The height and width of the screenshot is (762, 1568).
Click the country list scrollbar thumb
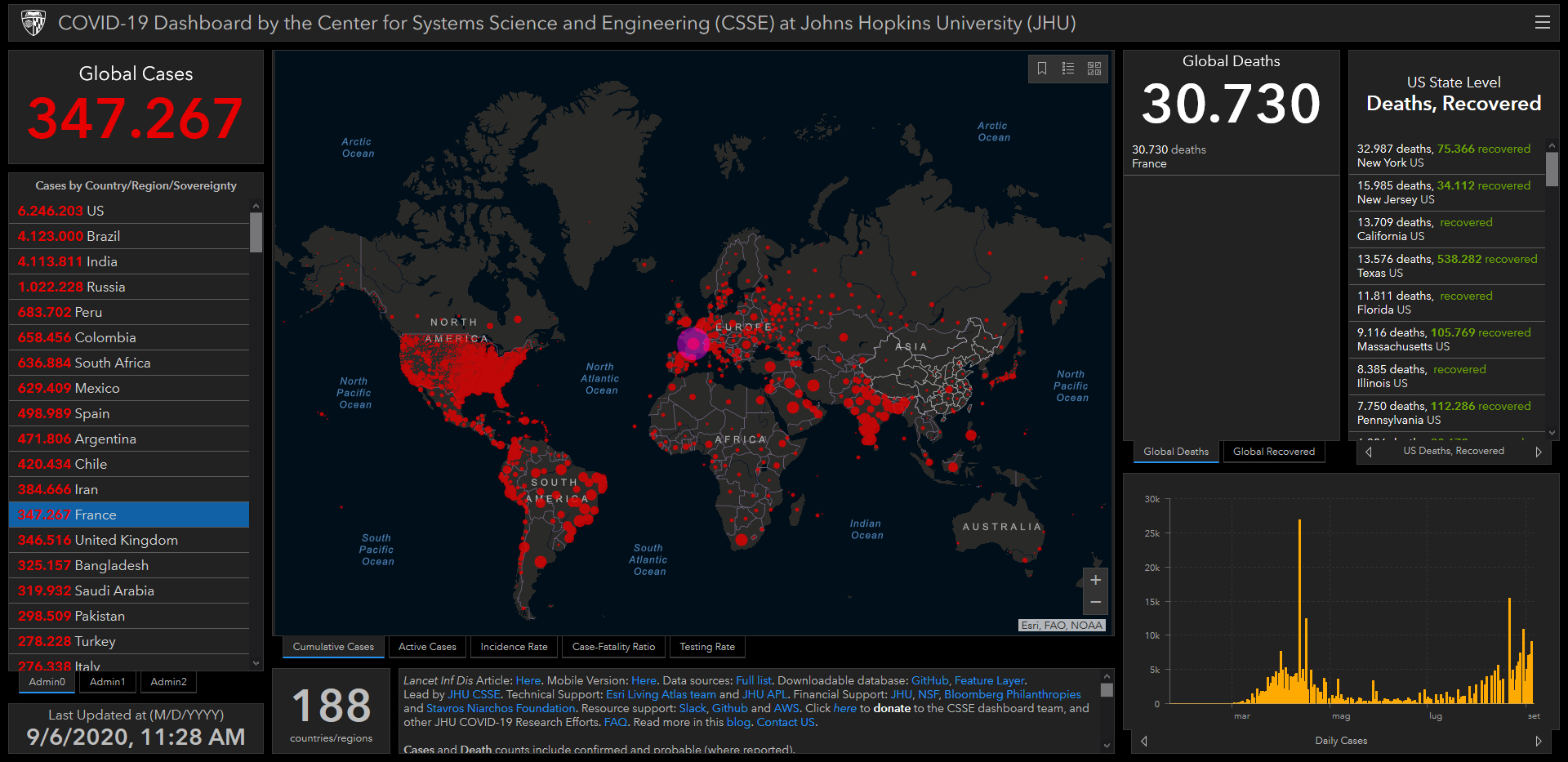(256, 233)
